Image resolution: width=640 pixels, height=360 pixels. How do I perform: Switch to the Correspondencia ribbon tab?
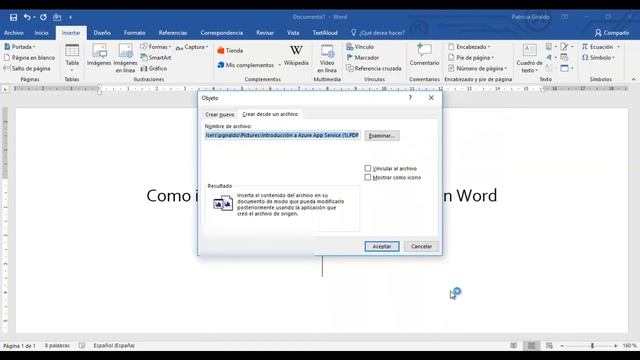(222, 33)
